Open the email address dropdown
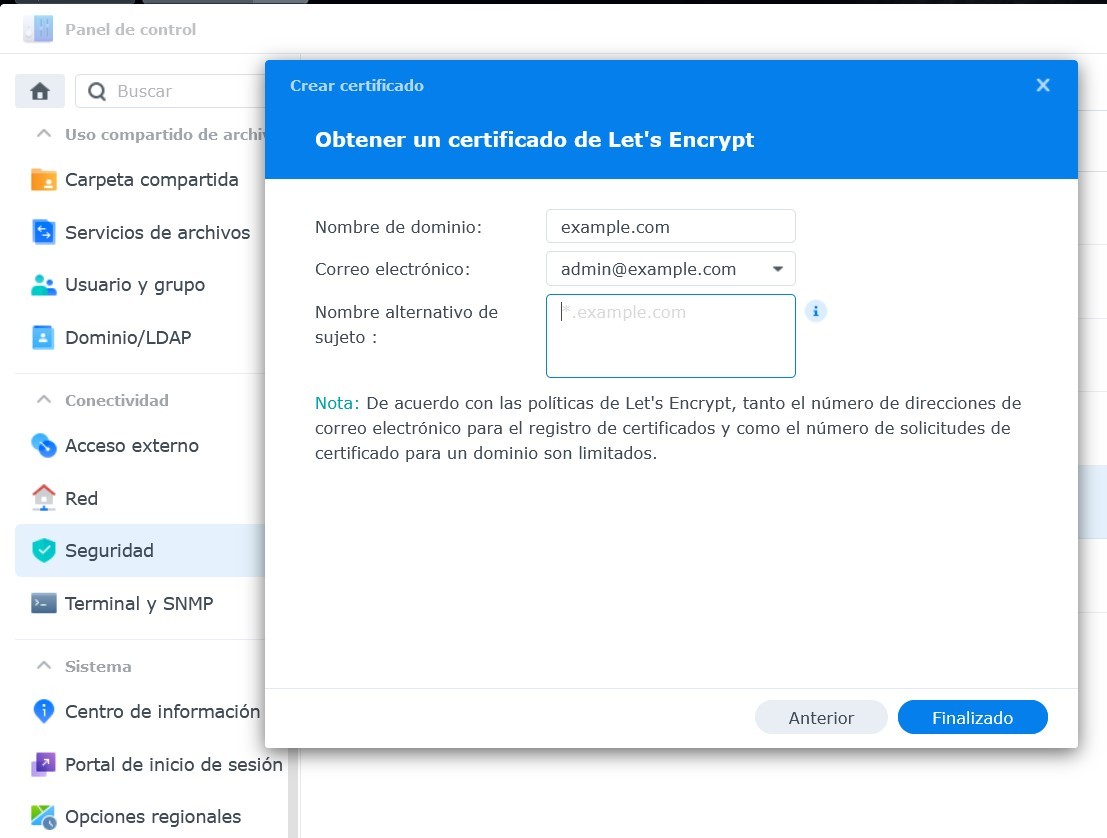The image size is (1107, 838). pyautogui.click(x=779, y=269)
